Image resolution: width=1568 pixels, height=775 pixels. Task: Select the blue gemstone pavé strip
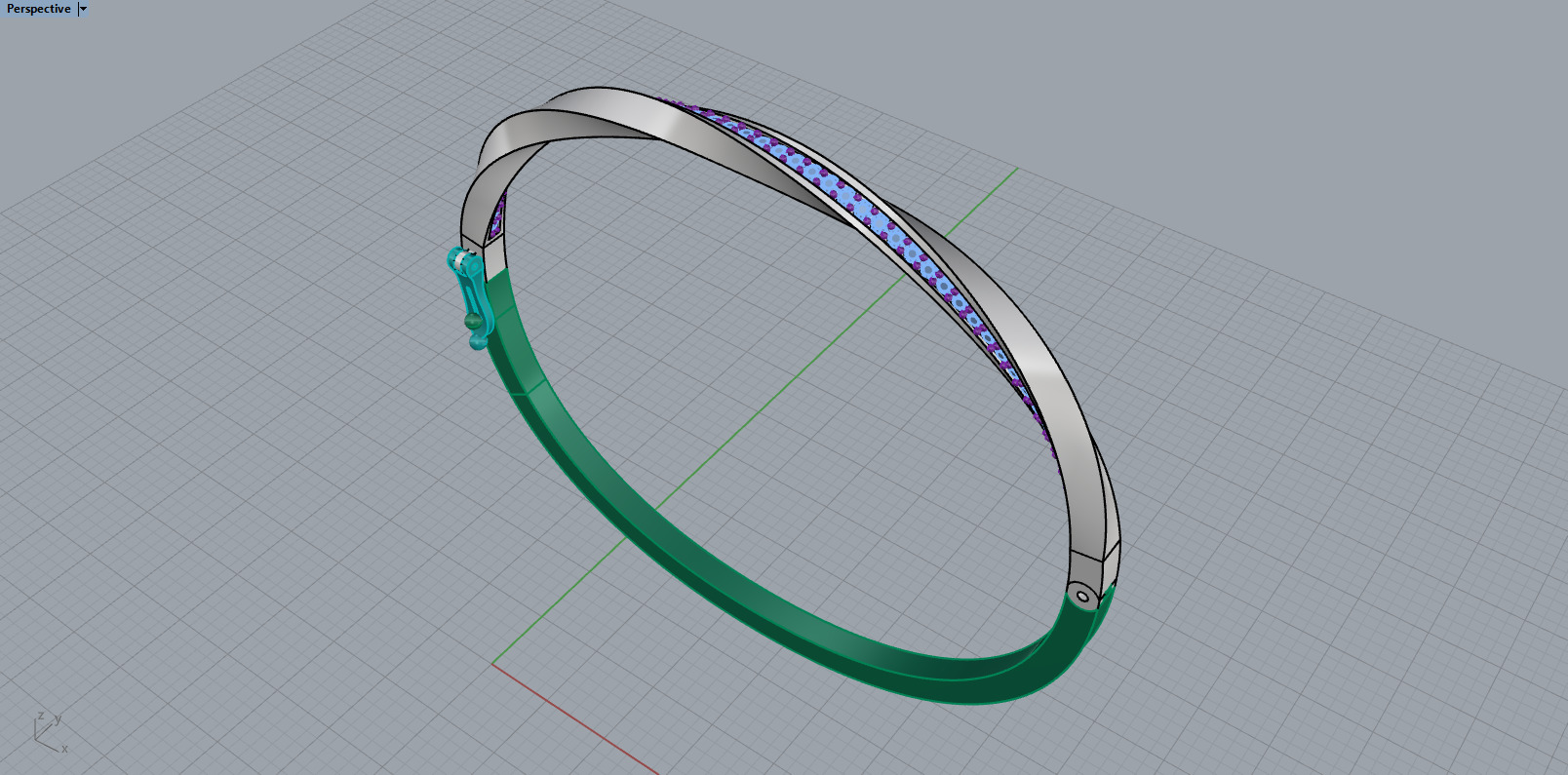878,222
